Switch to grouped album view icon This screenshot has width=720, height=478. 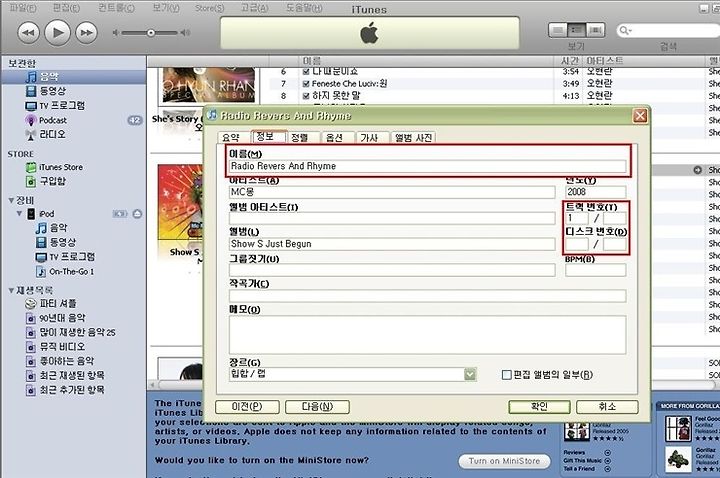click(x=576, y=30)
